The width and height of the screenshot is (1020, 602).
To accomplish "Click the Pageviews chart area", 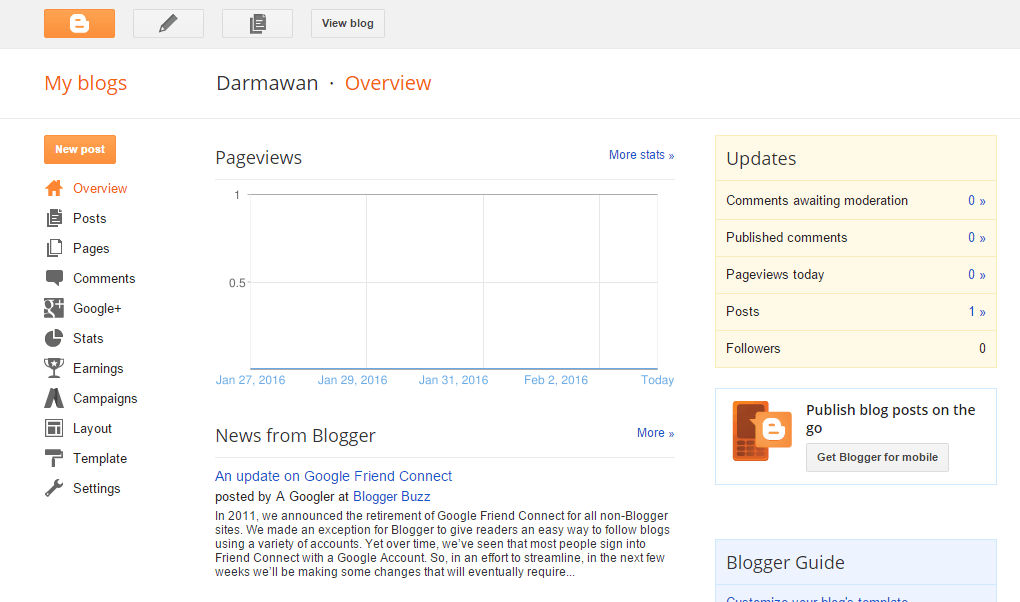I will tap(453, 282).
